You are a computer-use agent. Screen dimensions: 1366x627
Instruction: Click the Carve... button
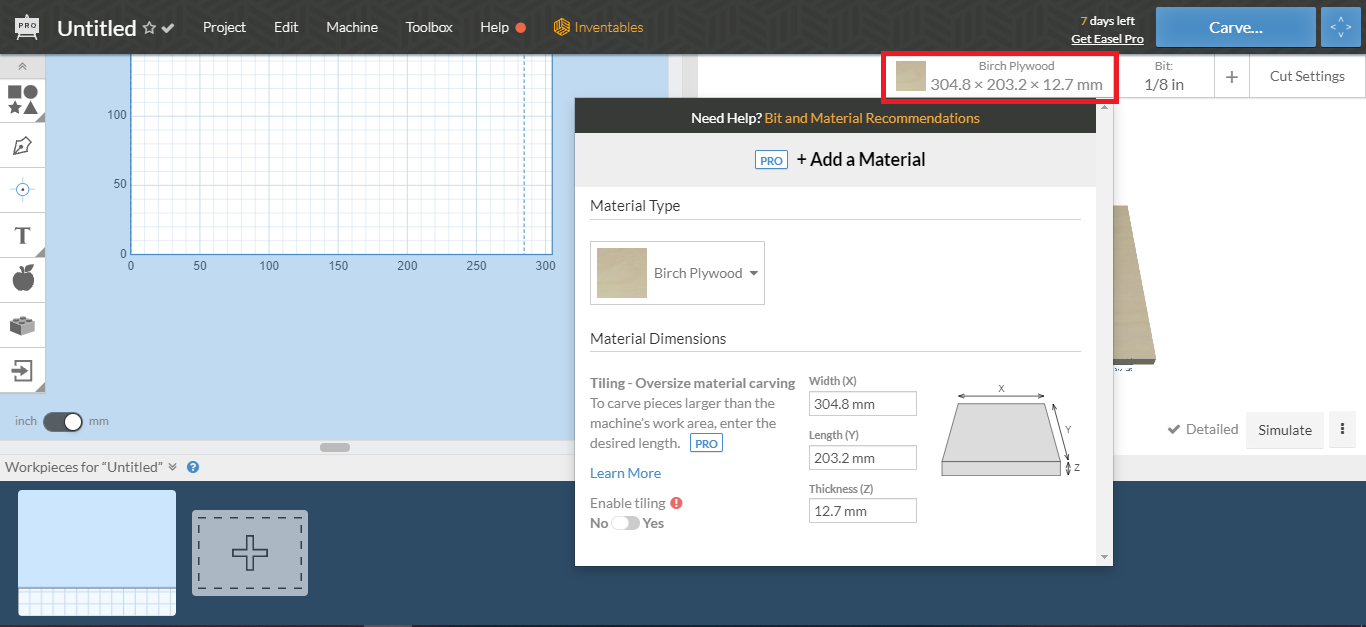(1235, 27)
